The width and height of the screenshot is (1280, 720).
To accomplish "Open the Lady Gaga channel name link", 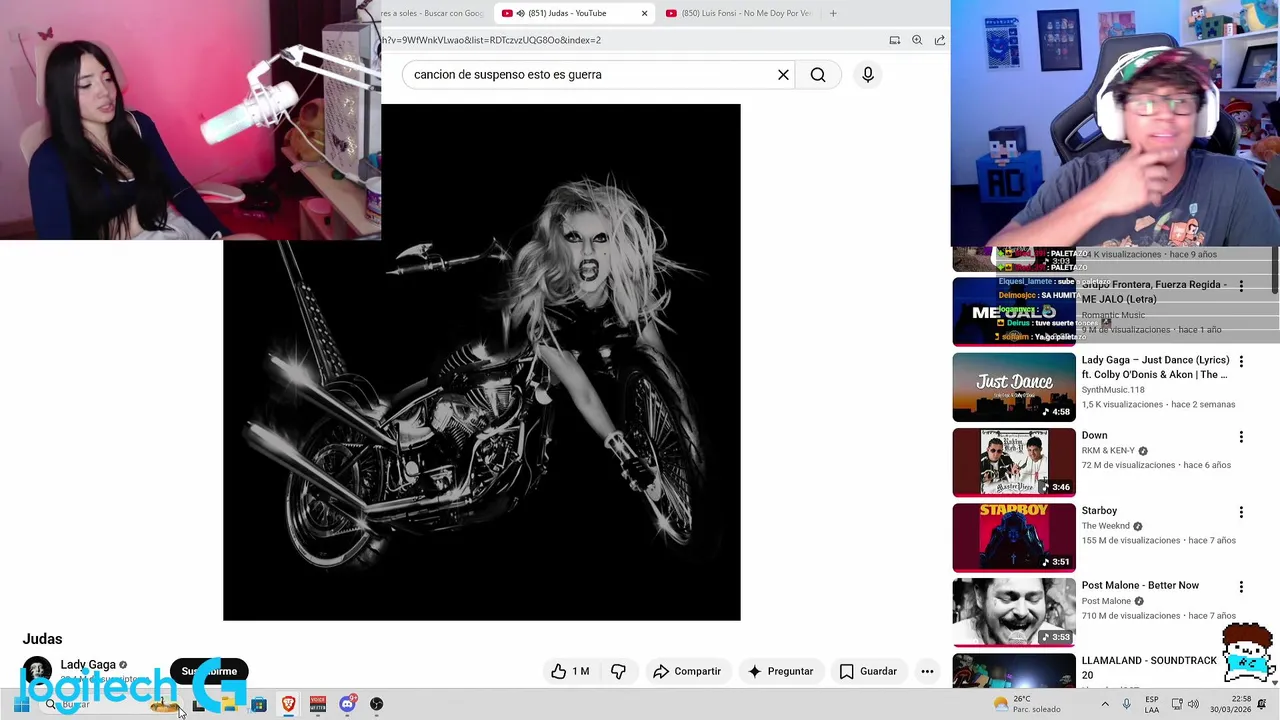I will [88, 664].
